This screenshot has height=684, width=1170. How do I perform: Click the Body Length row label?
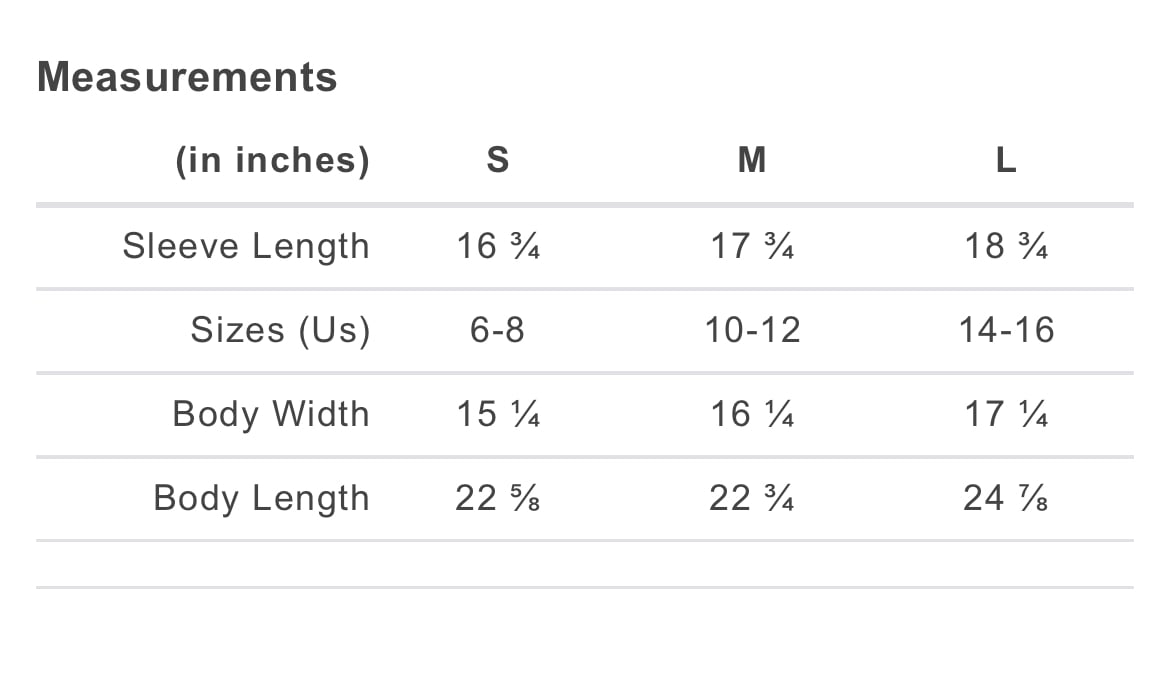pyautogui.click(x=261, y=498)
